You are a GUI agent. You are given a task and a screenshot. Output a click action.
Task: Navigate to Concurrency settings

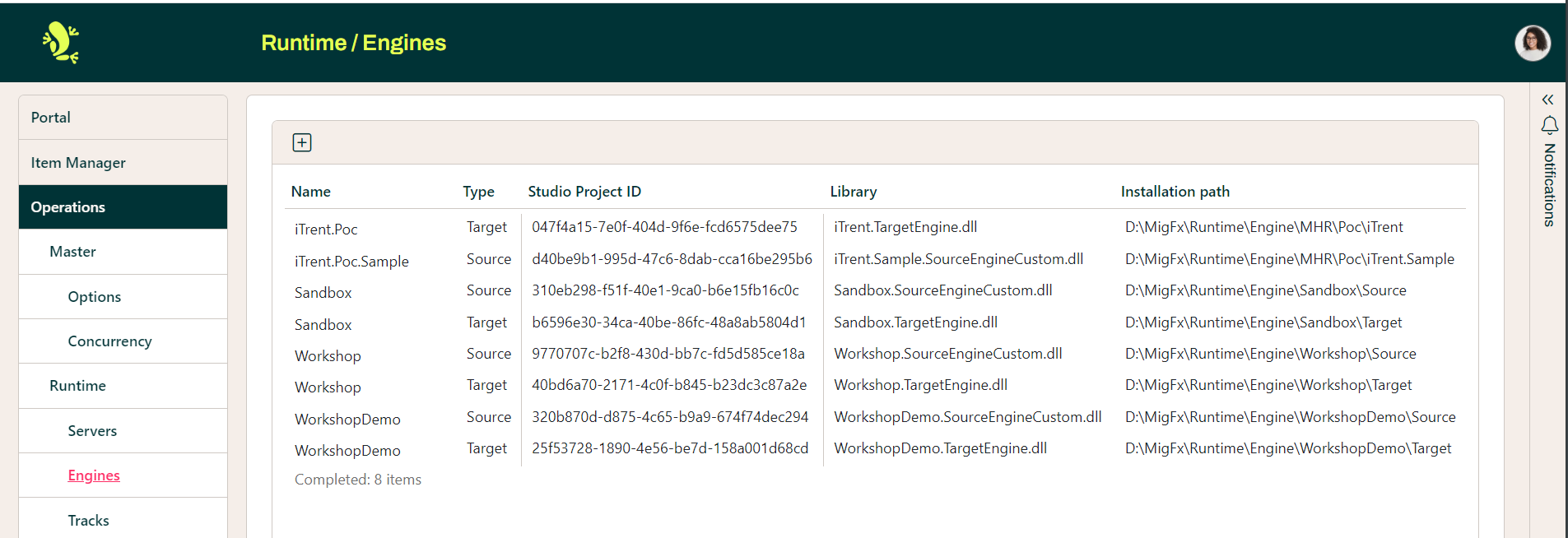point(109,341)
